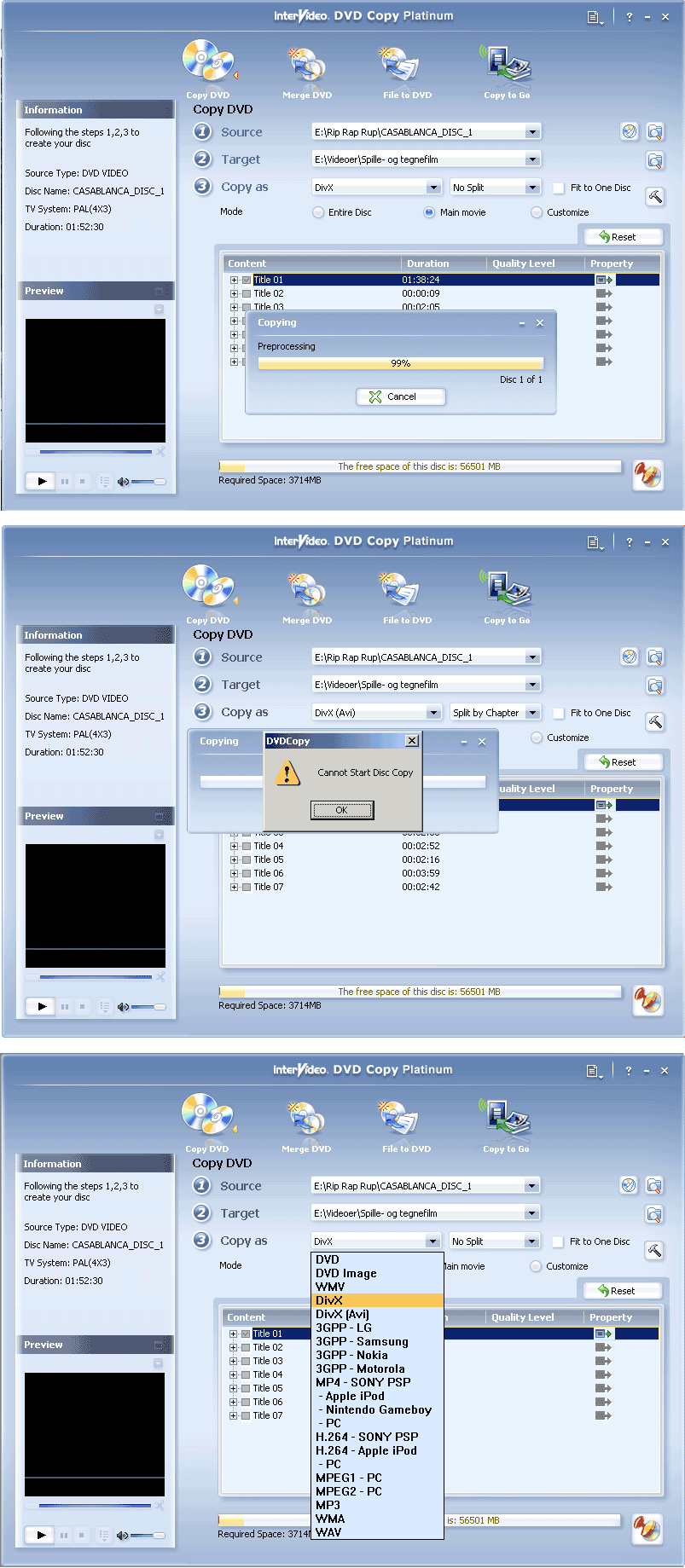
Task: Click Reset in the Preprocessing window
Action: pyautogui.click(x=624, y=237)
